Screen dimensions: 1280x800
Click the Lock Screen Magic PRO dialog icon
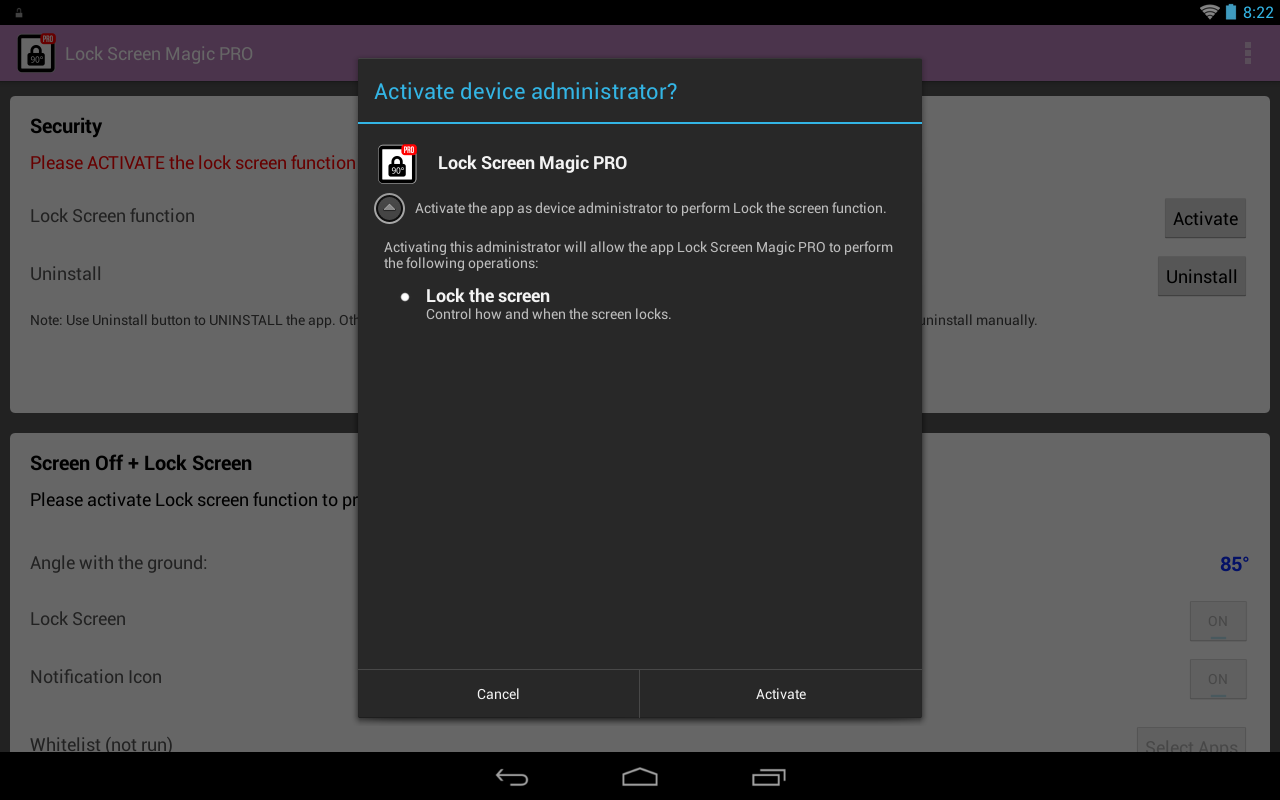397,164
